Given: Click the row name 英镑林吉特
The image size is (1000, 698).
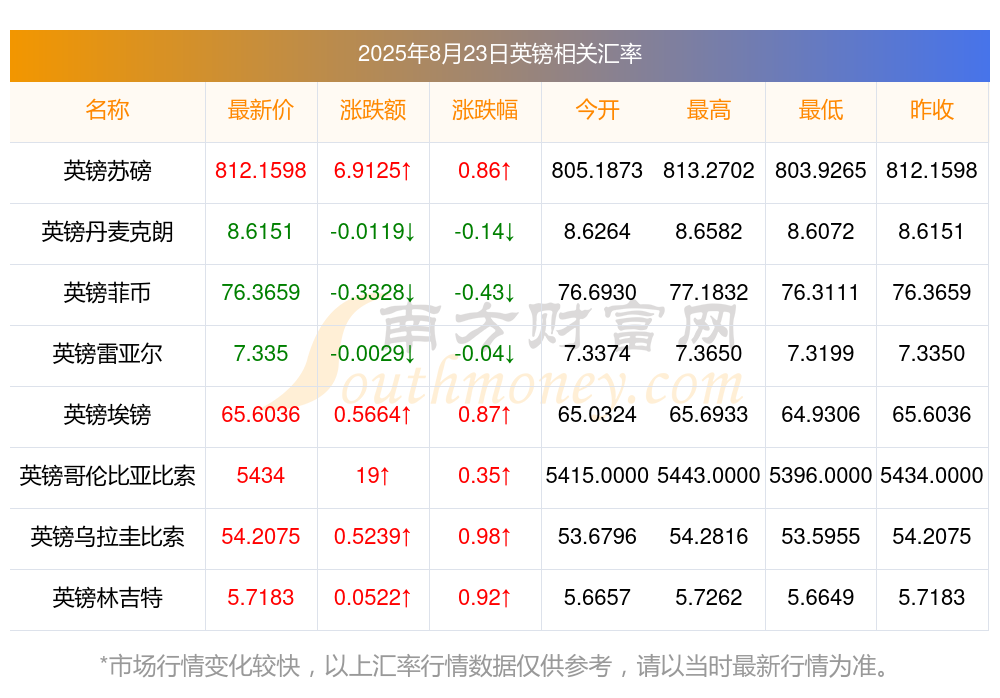Looking at the screenshot, I should click(x=107, y=598).
